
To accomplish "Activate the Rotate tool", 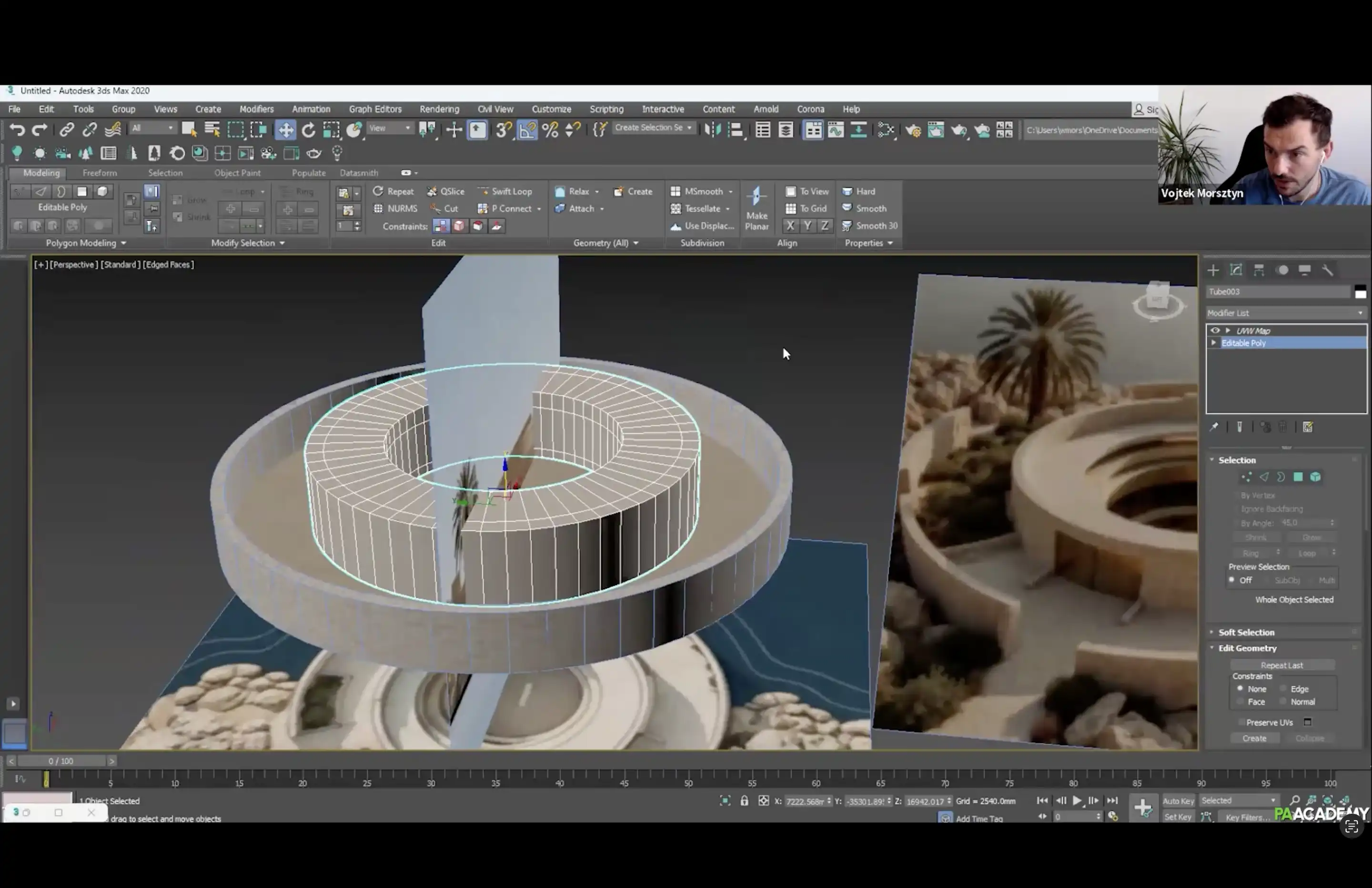I will click(x=308, y=130).
